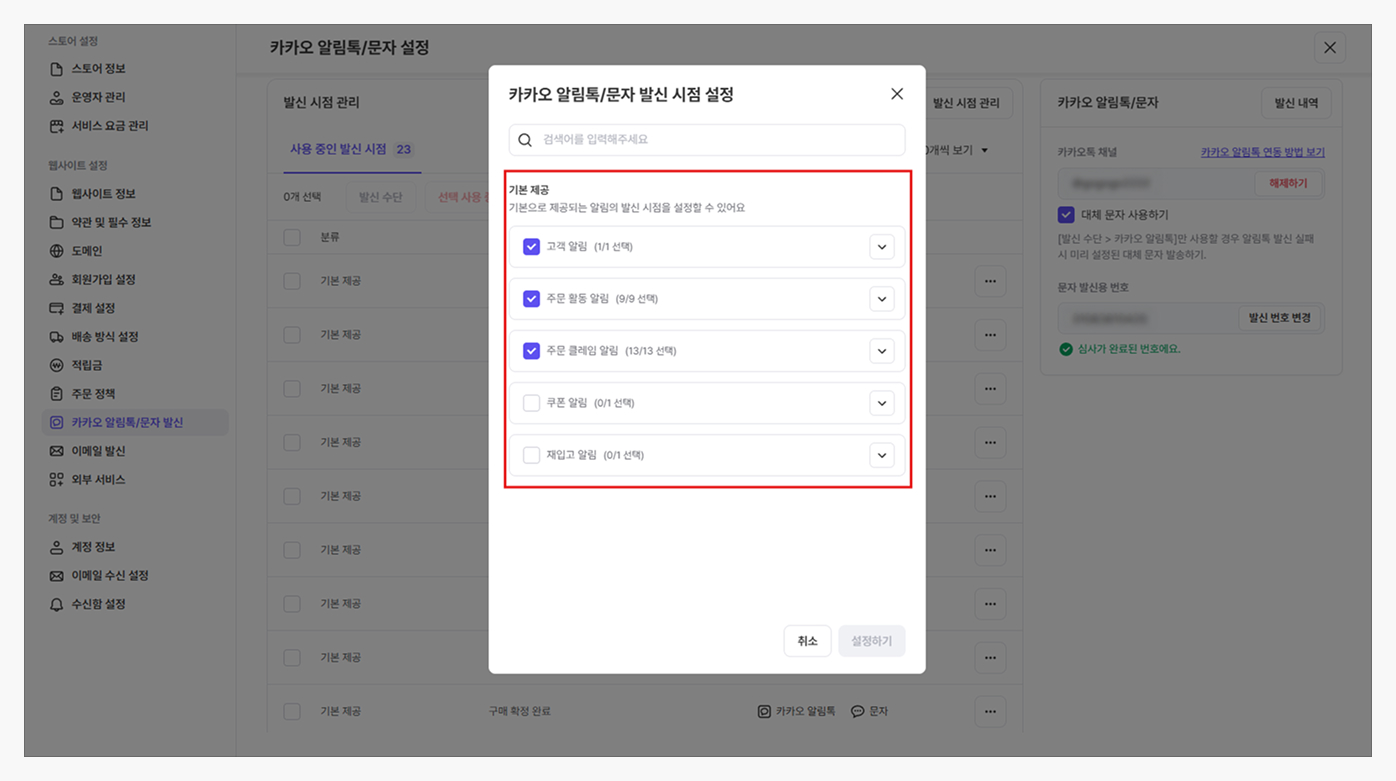Tick the header checkbox beside 분류
This screenshot has width=1396, height=781.
click(x=292, y=237)
